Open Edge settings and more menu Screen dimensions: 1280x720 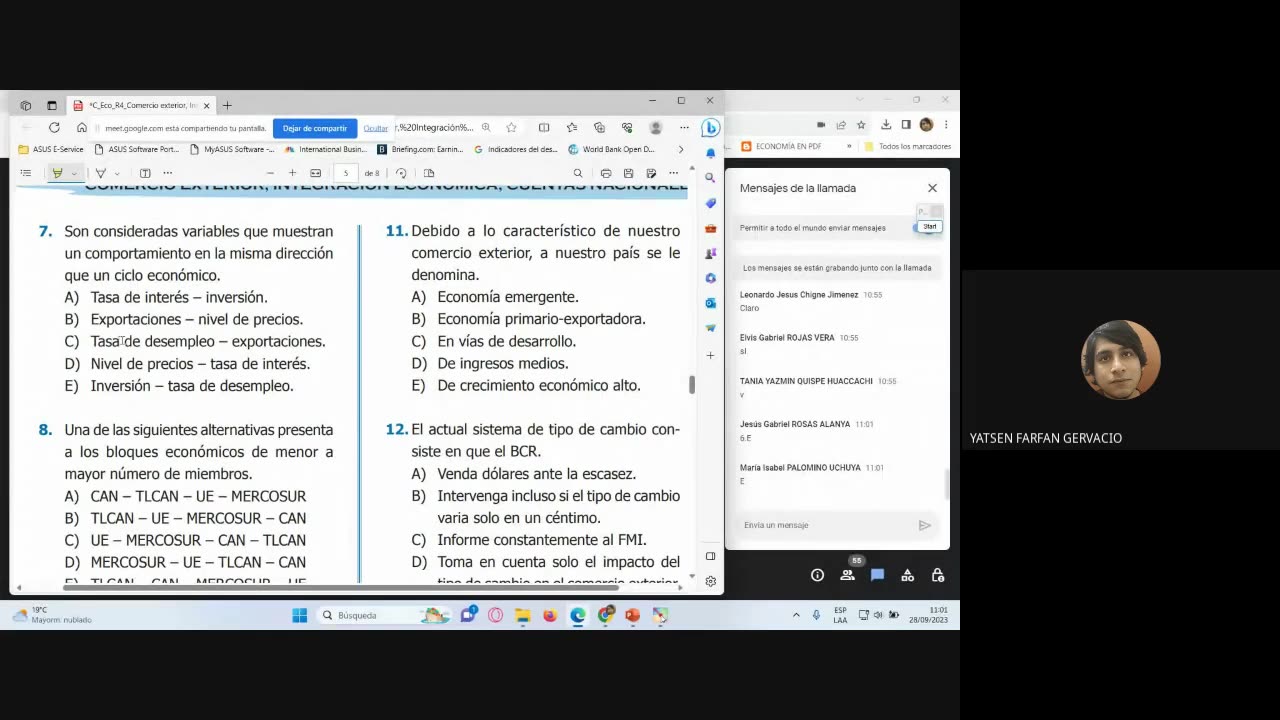[x=684, y=127]
